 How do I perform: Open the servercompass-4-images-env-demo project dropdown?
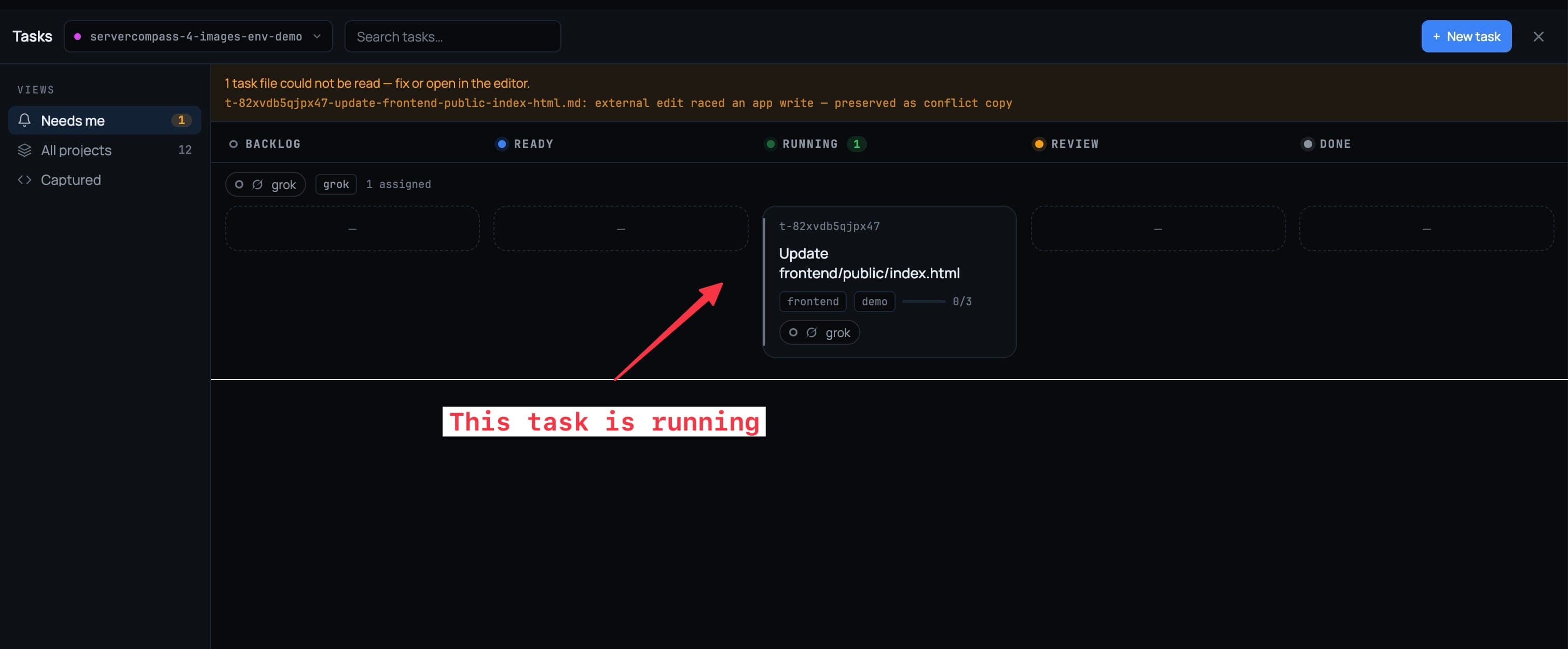coord(198,36)
